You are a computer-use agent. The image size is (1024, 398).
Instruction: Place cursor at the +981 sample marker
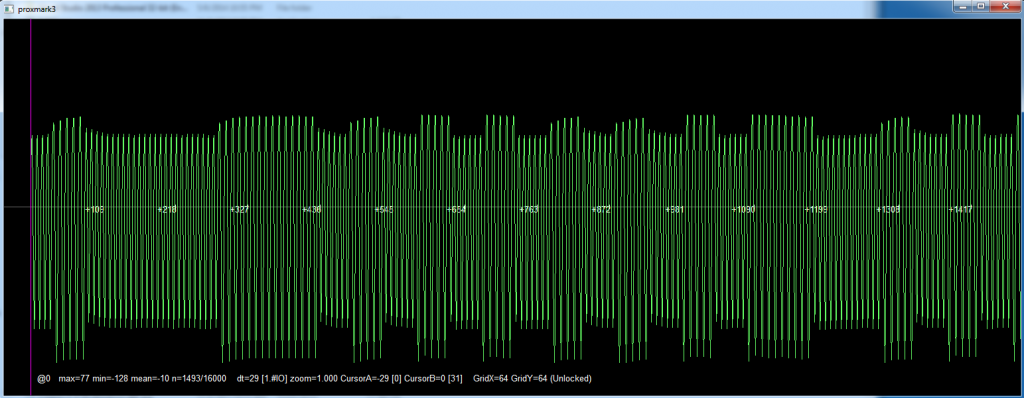point(675,210)
